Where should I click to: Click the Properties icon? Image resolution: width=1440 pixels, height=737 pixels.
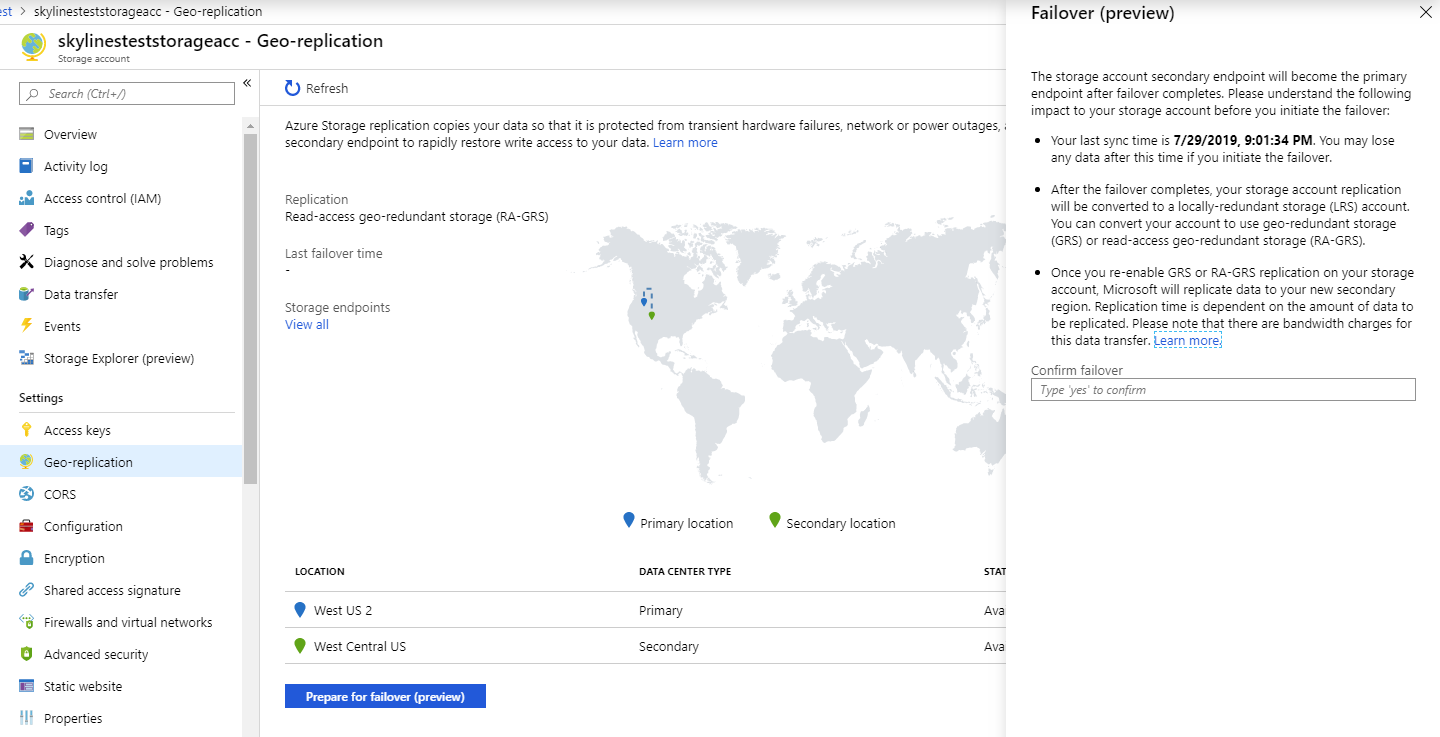27,718
